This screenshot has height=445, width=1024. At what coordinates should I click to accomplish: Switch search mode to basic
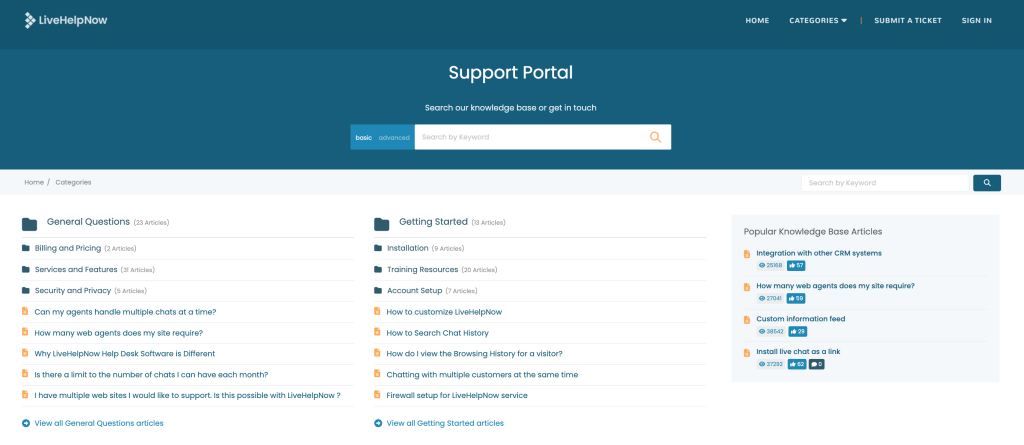click(x=364, y=137)
